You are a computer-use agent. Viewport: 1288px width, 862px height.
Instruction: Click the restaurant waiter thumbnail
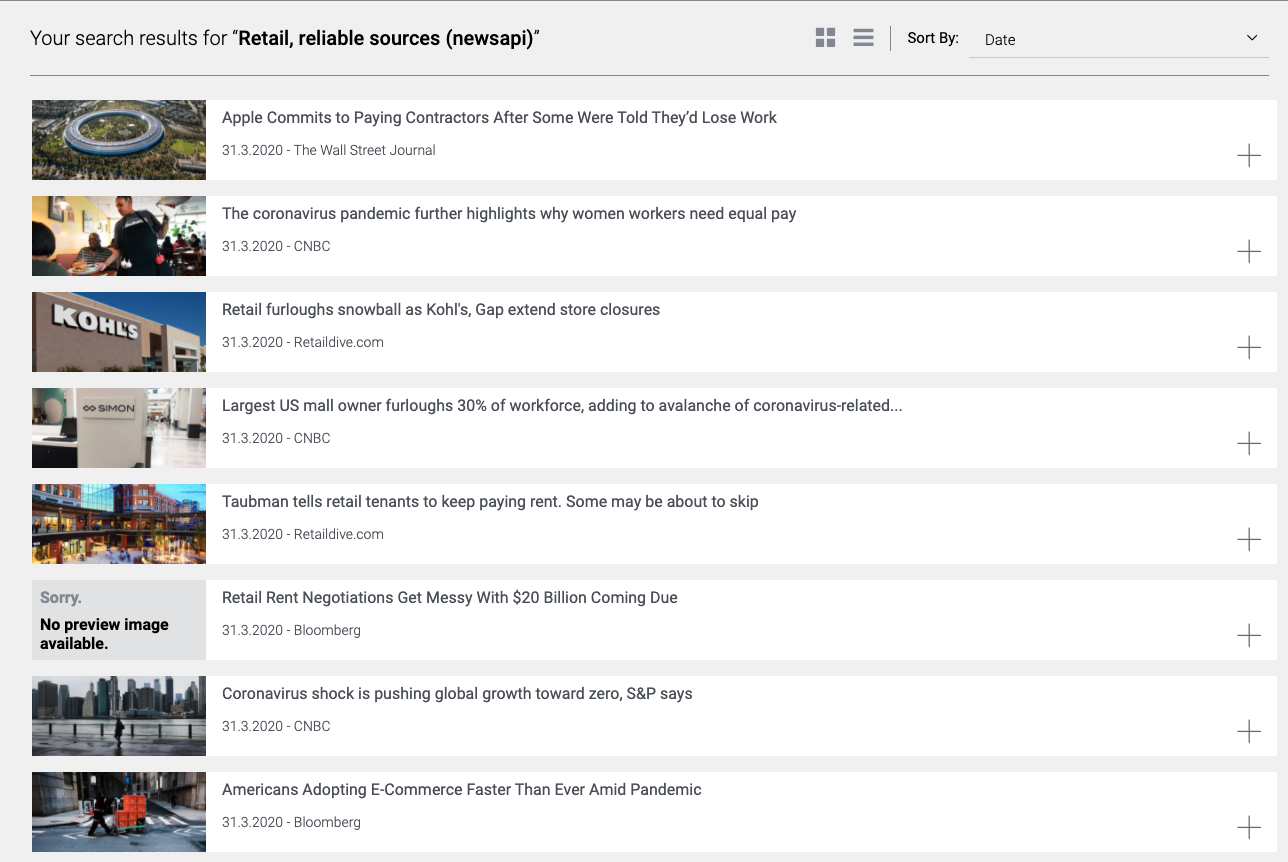pyautogui.click(x=119, y=236)
